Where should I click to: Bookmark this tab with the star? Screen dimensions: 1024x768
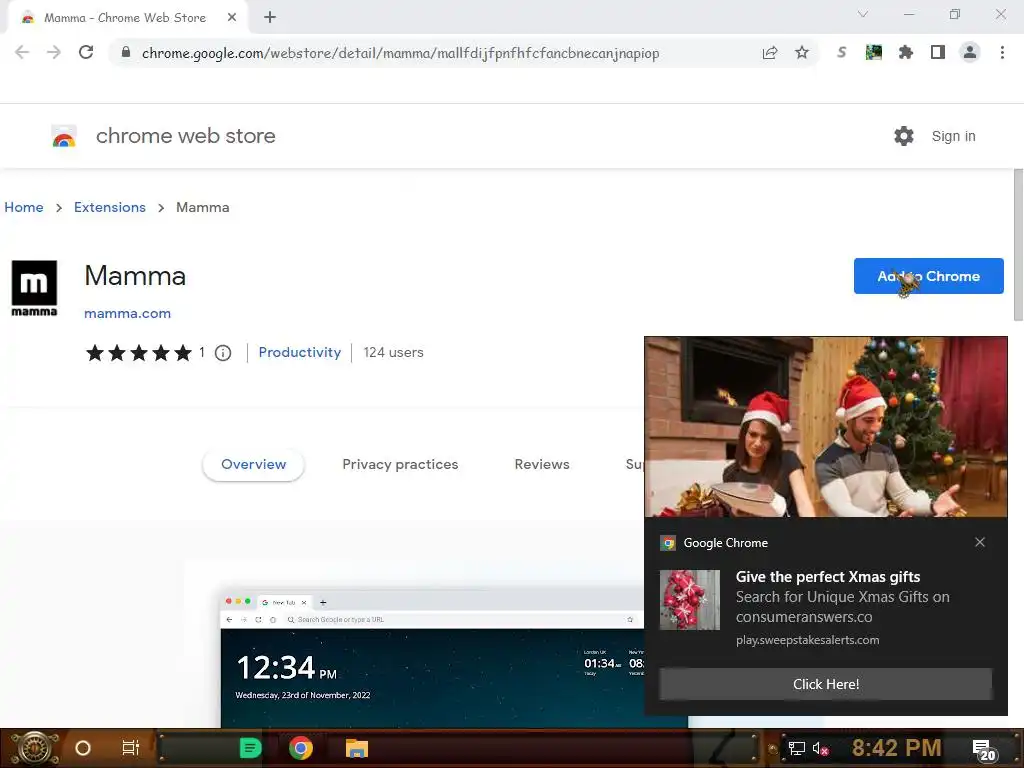(802, 53)
